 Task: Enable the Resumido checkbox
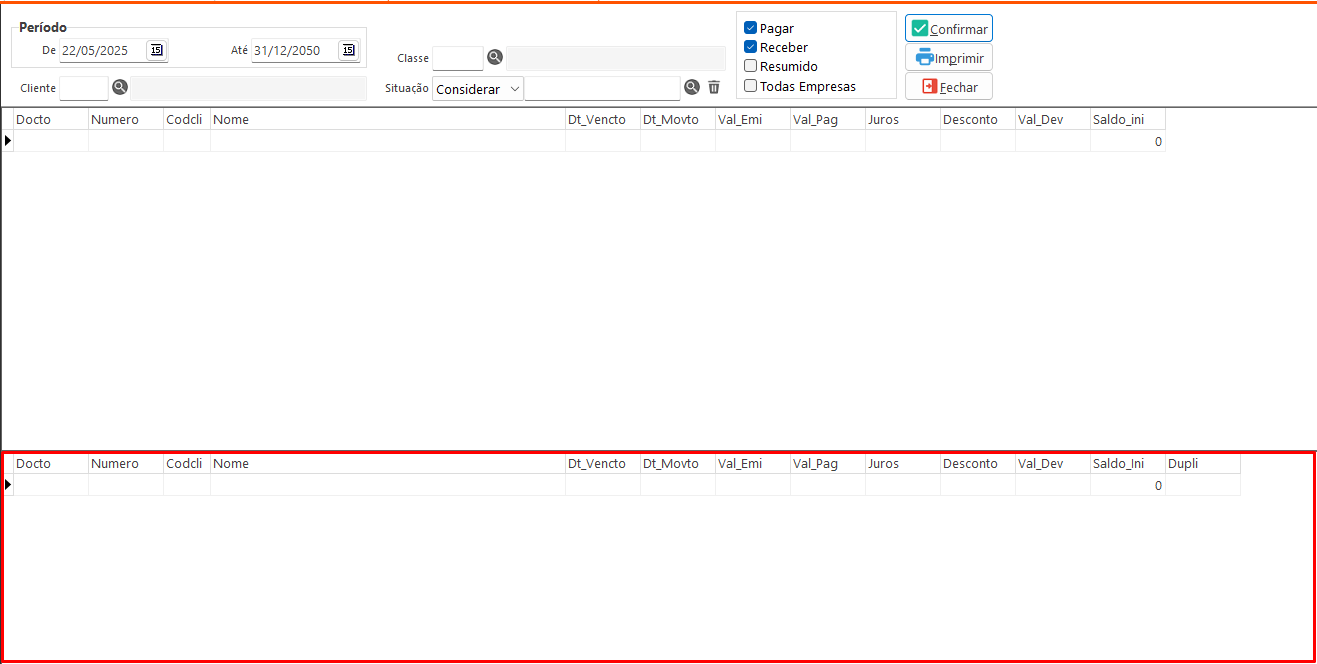751,66
